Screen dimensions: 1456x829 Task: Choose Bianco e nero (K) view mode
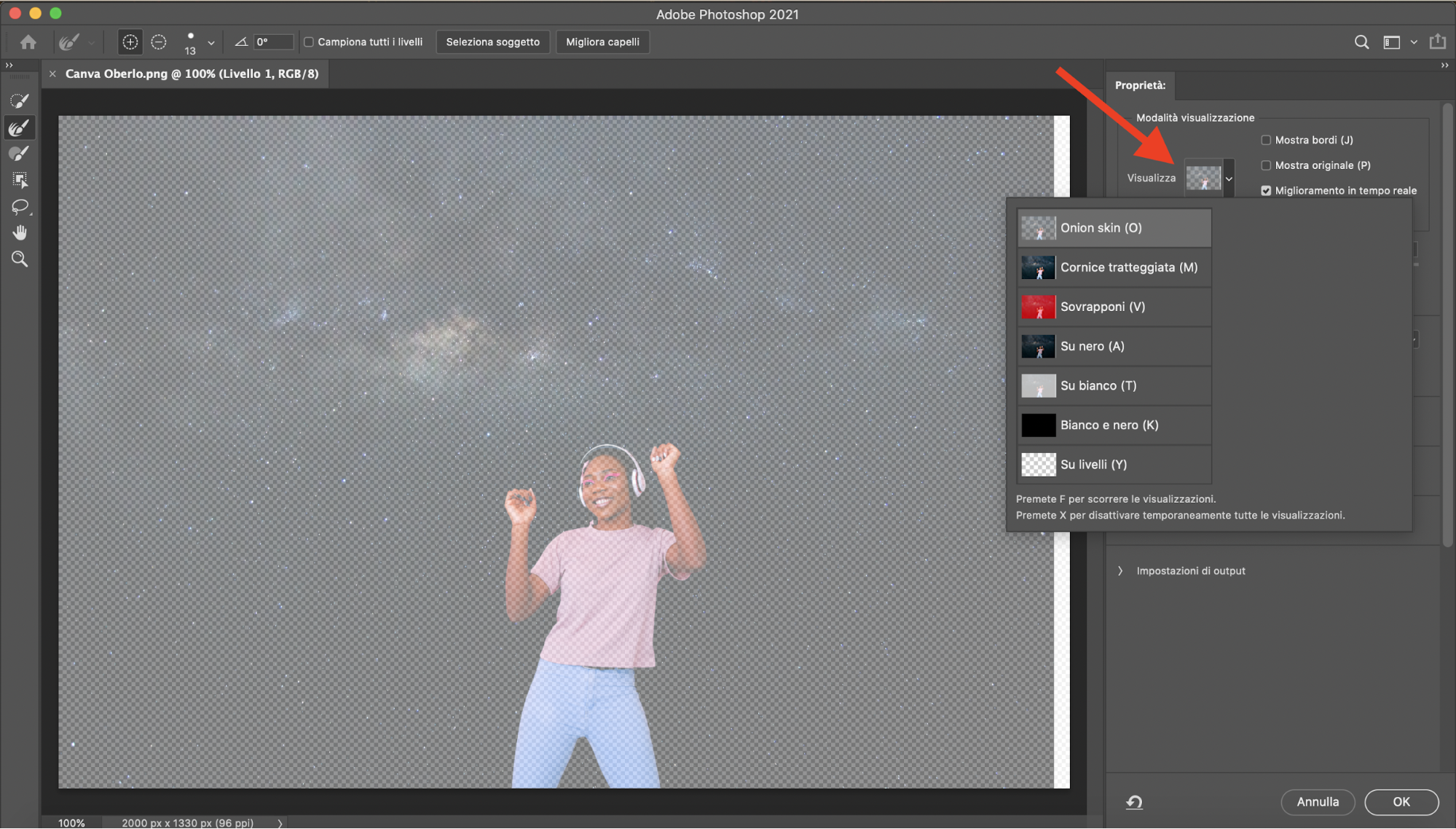1114,425
